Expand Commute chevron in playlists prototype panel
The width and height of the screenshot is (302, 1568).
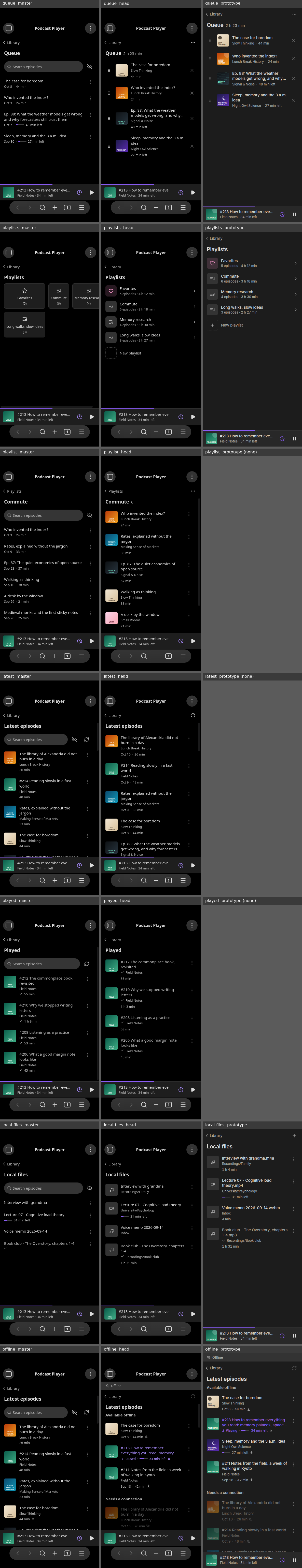click(296, 279)
